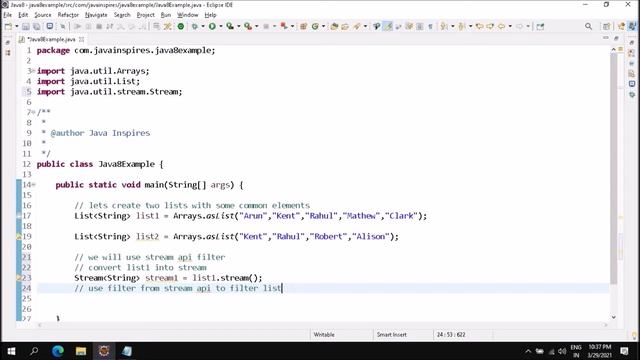Screen dimensions: 640x360
Task: Toggle the Pin Editor button
Action: (x=540, y=27)
